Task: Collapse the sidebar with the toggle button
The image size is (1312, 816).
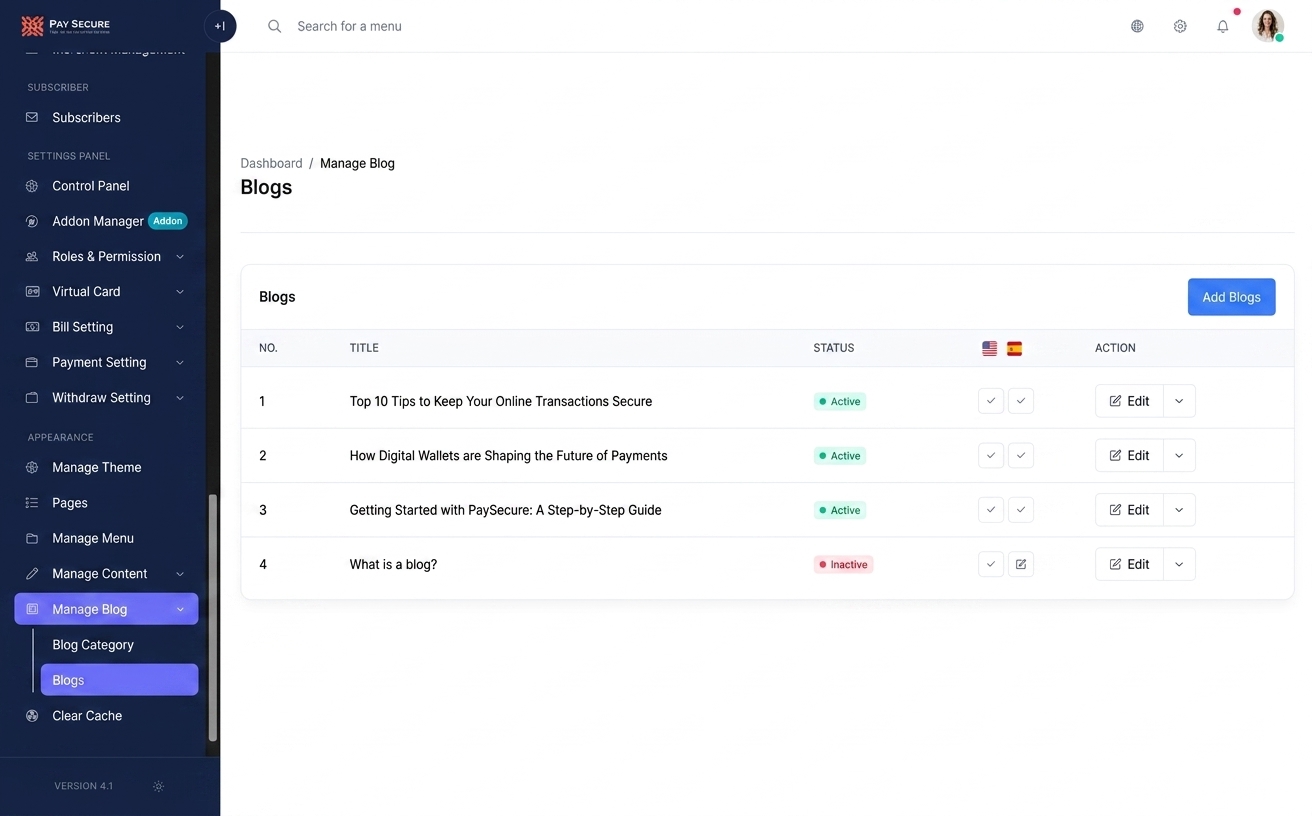Action: (x=220, y=26)
